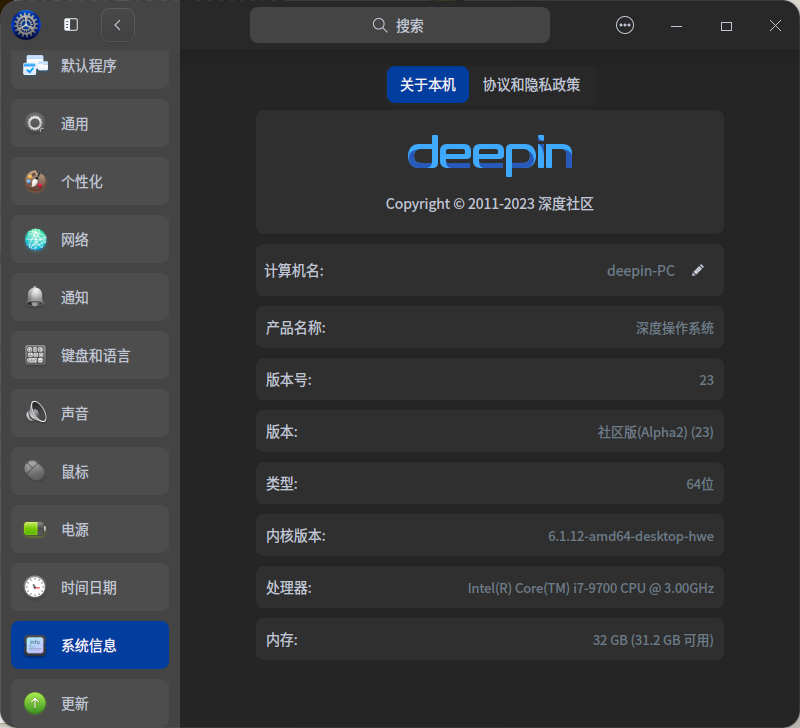The width and height of the screenshot is (800, 728).
Task: Open 时间日期 date and time settings
Action: (x=90, y=588)
